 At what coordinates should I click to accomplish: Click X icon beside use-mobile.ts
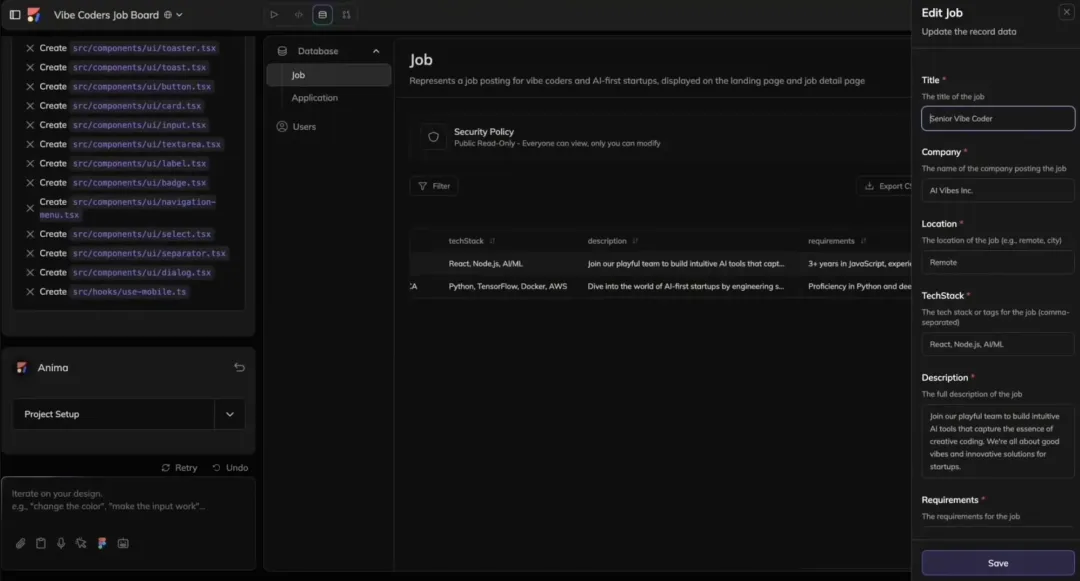point(30,292)
